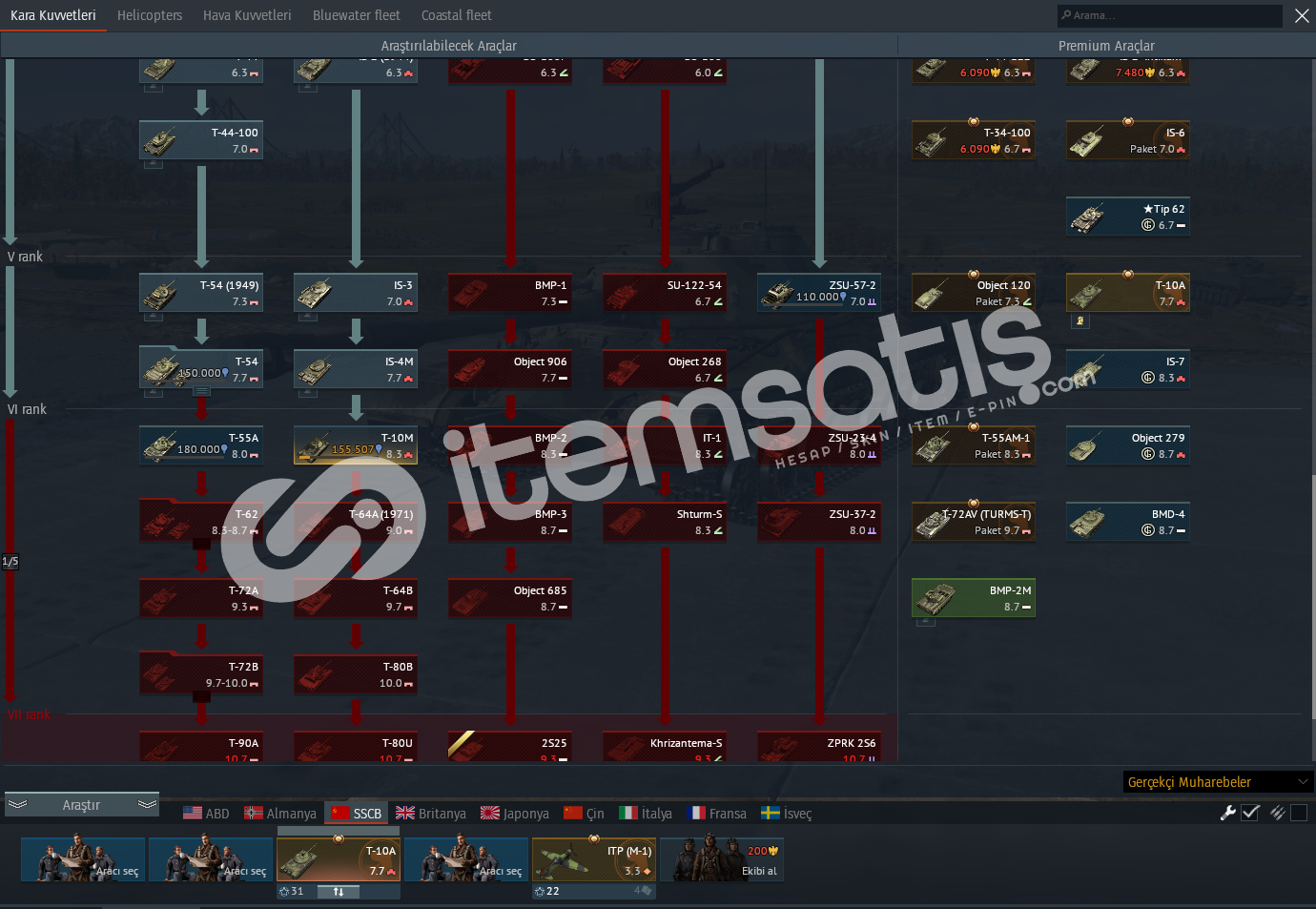The image size is (1316, 909).
Task: Select the Çin nation tab
Action: [584, 814]
